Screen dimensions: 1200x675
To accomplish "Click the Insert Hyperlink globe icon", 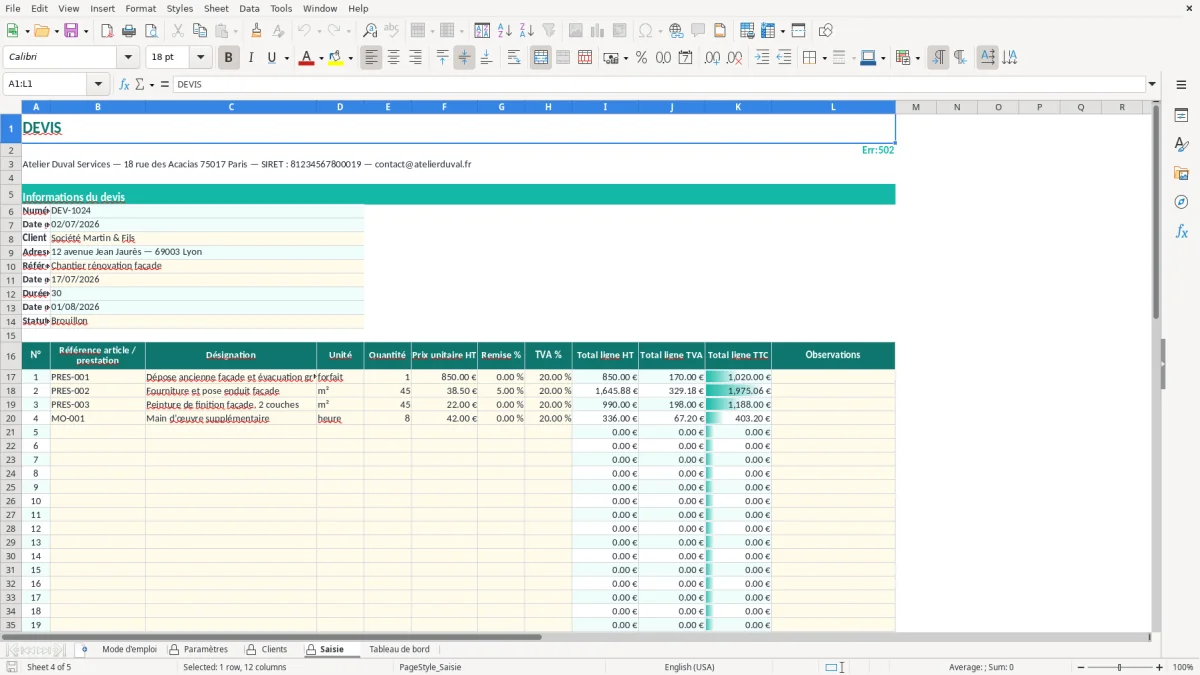I will (676, 31).
